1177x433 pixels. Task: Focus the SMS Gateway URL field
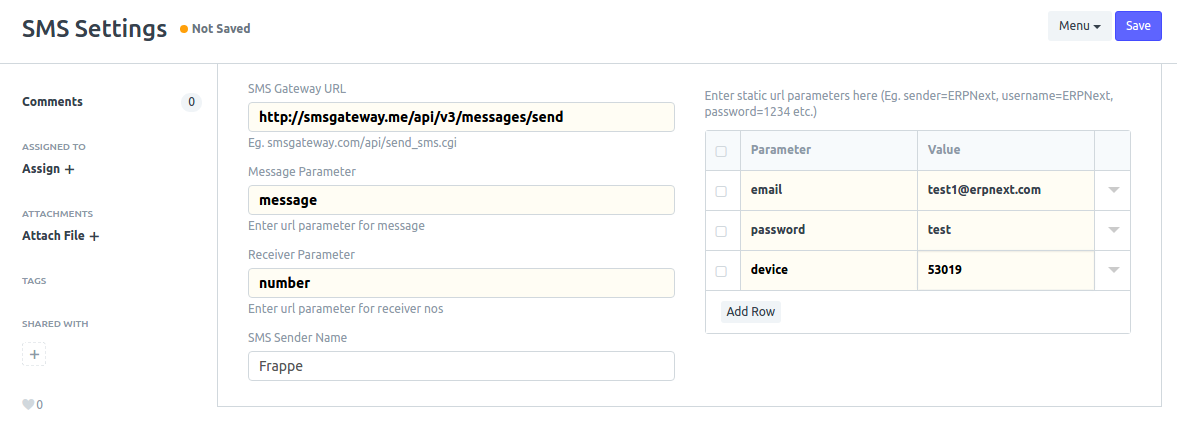click(461, 117)
